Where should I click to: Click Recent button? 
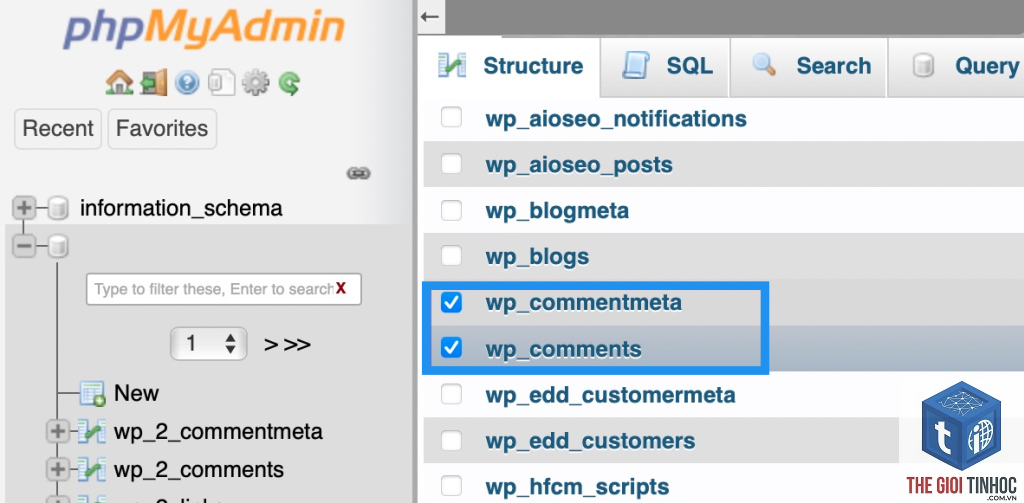coord(58,129)
